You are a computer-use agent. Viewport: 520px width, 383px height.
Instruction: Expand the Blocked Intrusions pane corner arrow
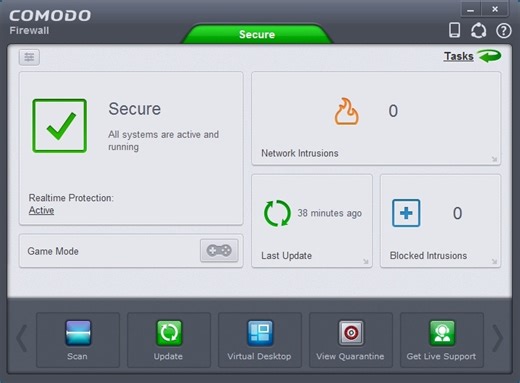click(x=494, y=261)
